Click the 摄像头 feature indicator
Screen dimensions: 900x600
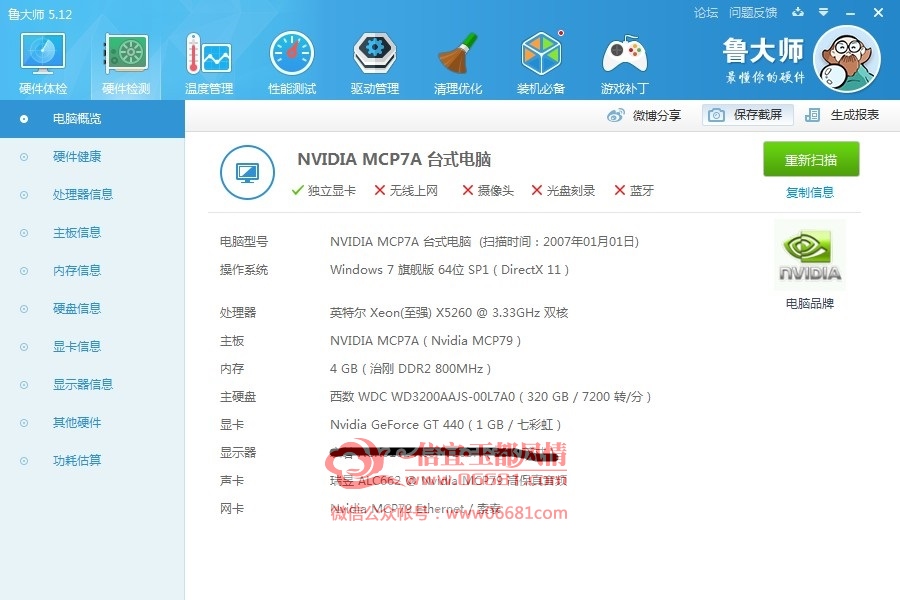488,191
